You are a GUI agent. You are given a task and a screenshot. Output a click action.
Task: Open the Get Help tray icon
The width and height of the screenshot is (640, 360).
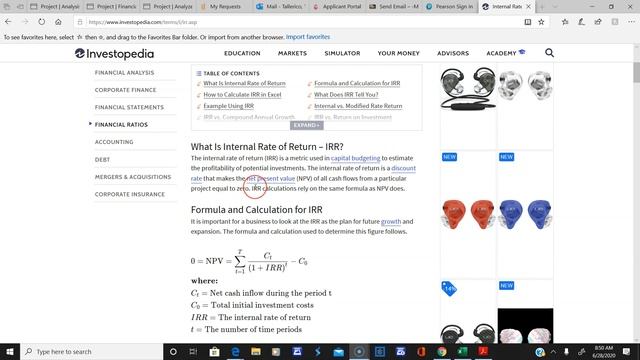coord(540,351)
